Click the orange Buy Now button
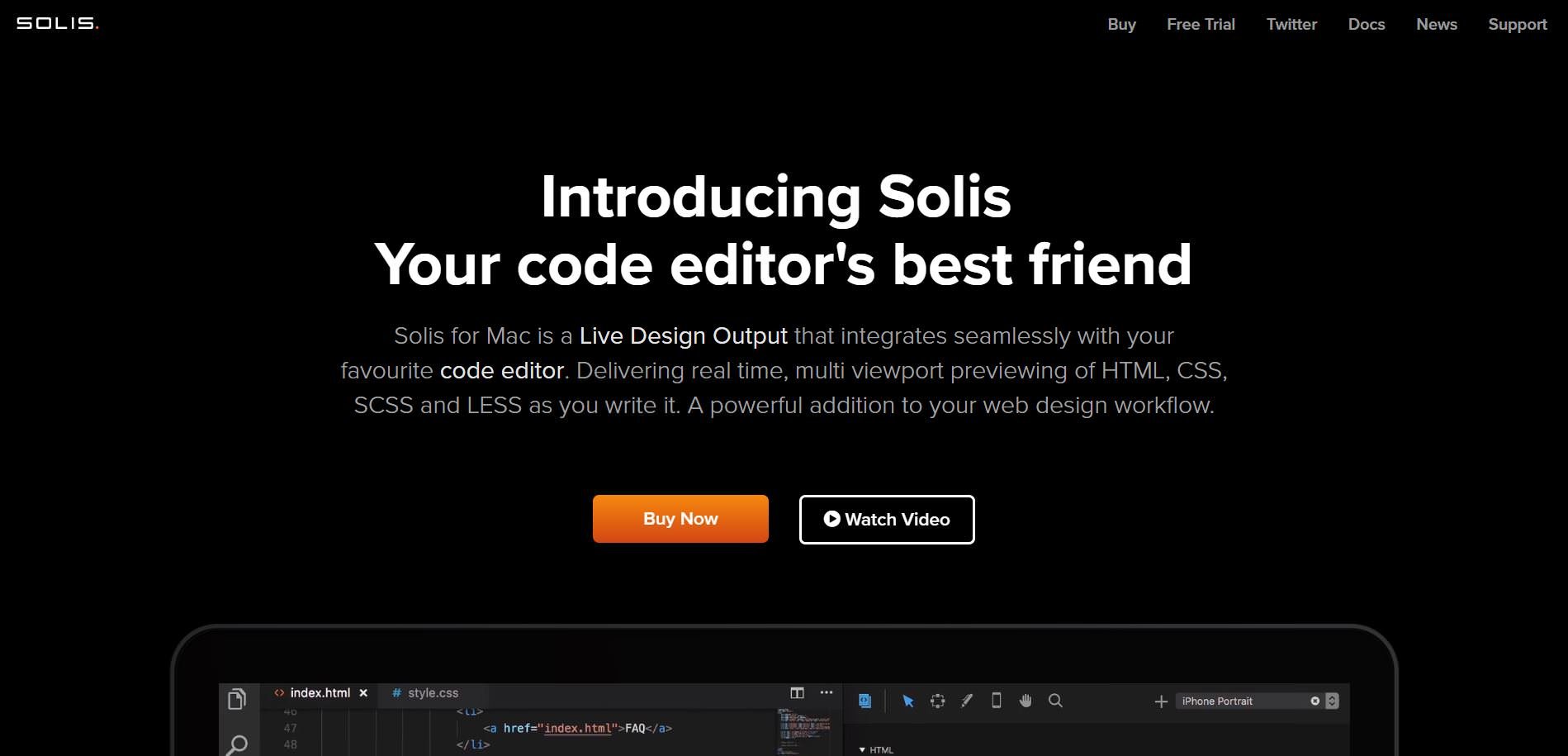 [x=680, y=519]
